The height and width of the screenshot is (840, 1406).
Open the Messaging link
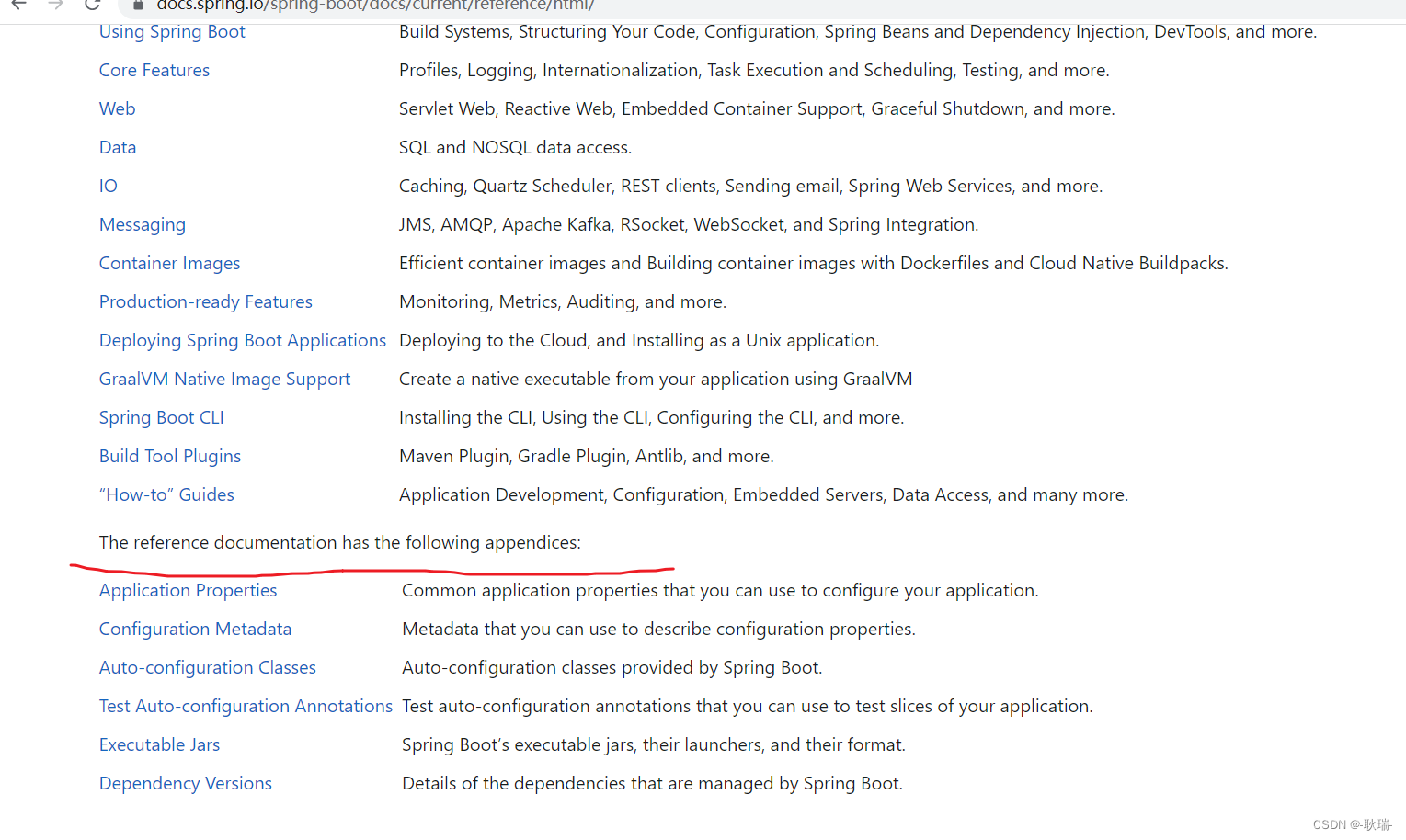[x=143, y=225]
